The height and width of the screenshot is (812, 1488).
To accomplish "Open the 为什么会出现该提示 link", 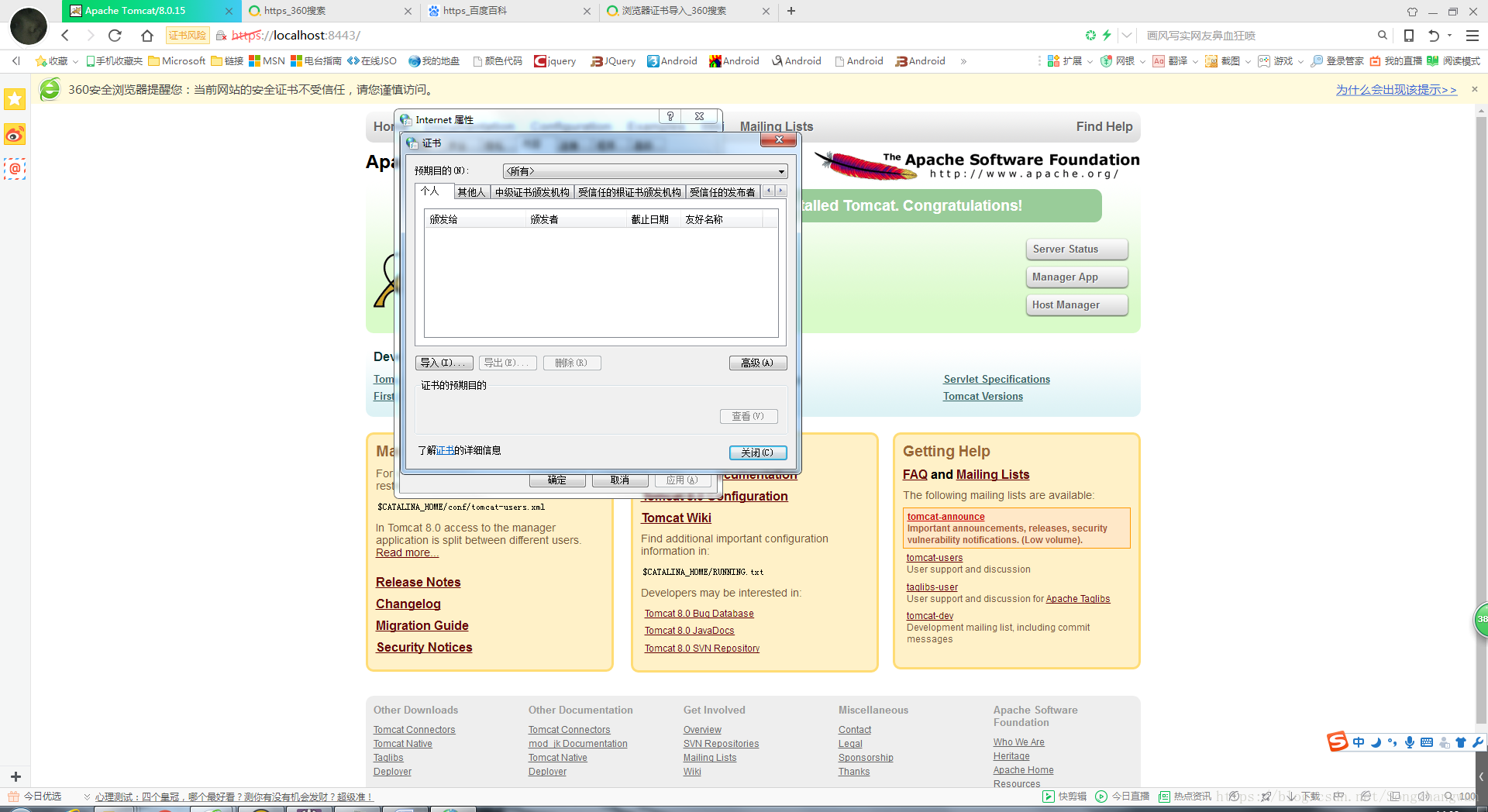I will tap(1396, 90).
